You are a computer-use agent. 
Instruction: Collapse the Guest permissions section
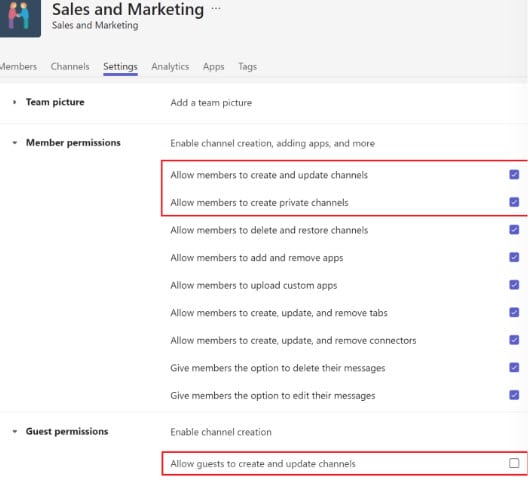click(x=14, y=431)
